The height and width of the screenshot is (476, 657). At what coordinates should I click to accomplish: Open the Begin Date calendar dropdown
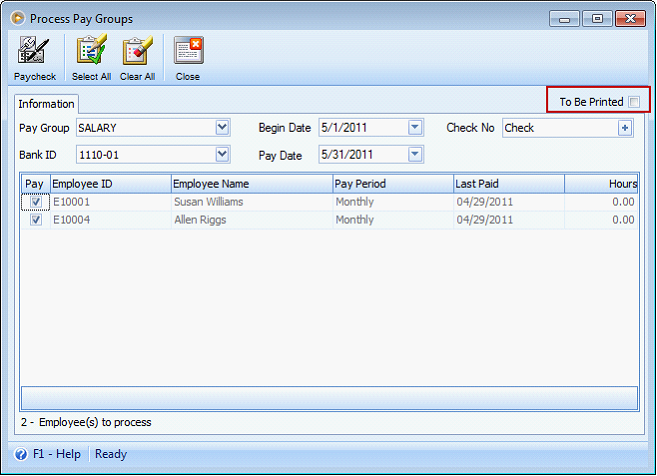click(x=415, y=127)
